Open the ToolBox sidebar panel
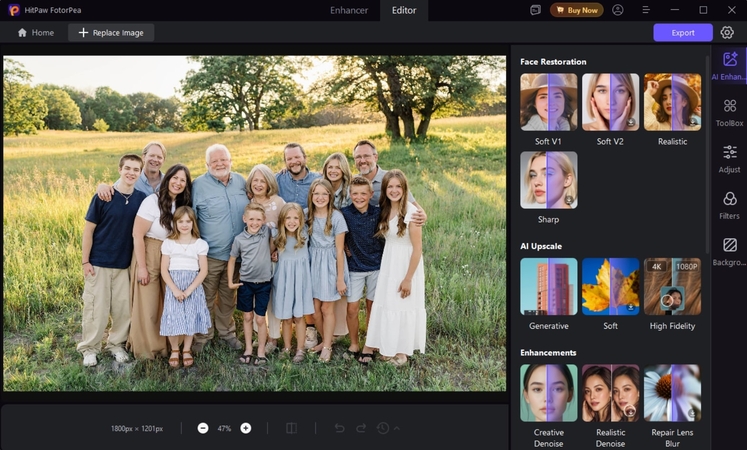 [729, 112]
